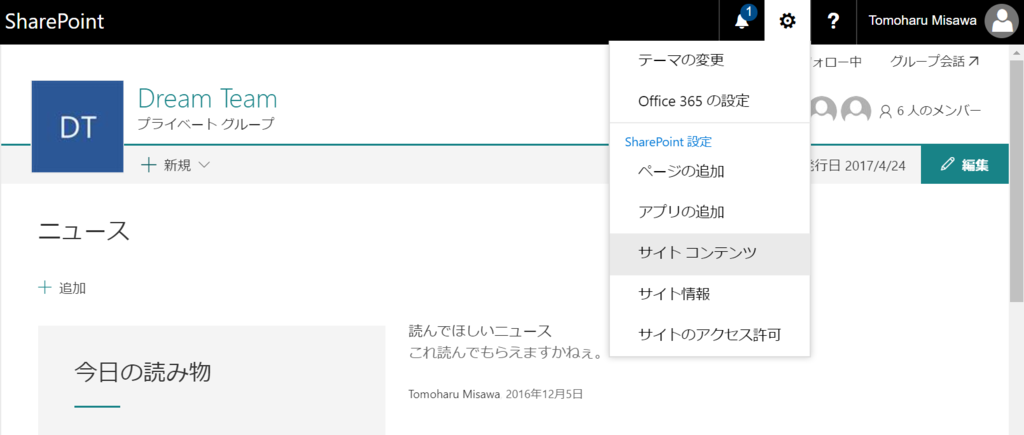
Task: Click the 2016年12月5日 date text
Action: click(544, 394)
